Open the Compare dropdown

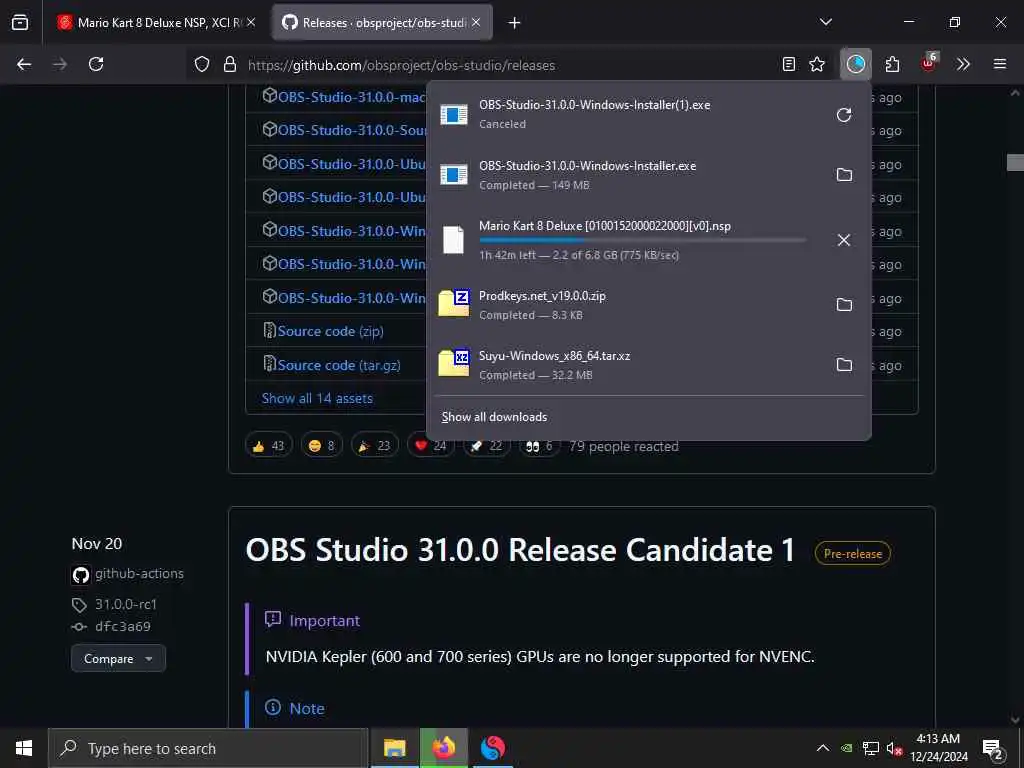[118, 658]
